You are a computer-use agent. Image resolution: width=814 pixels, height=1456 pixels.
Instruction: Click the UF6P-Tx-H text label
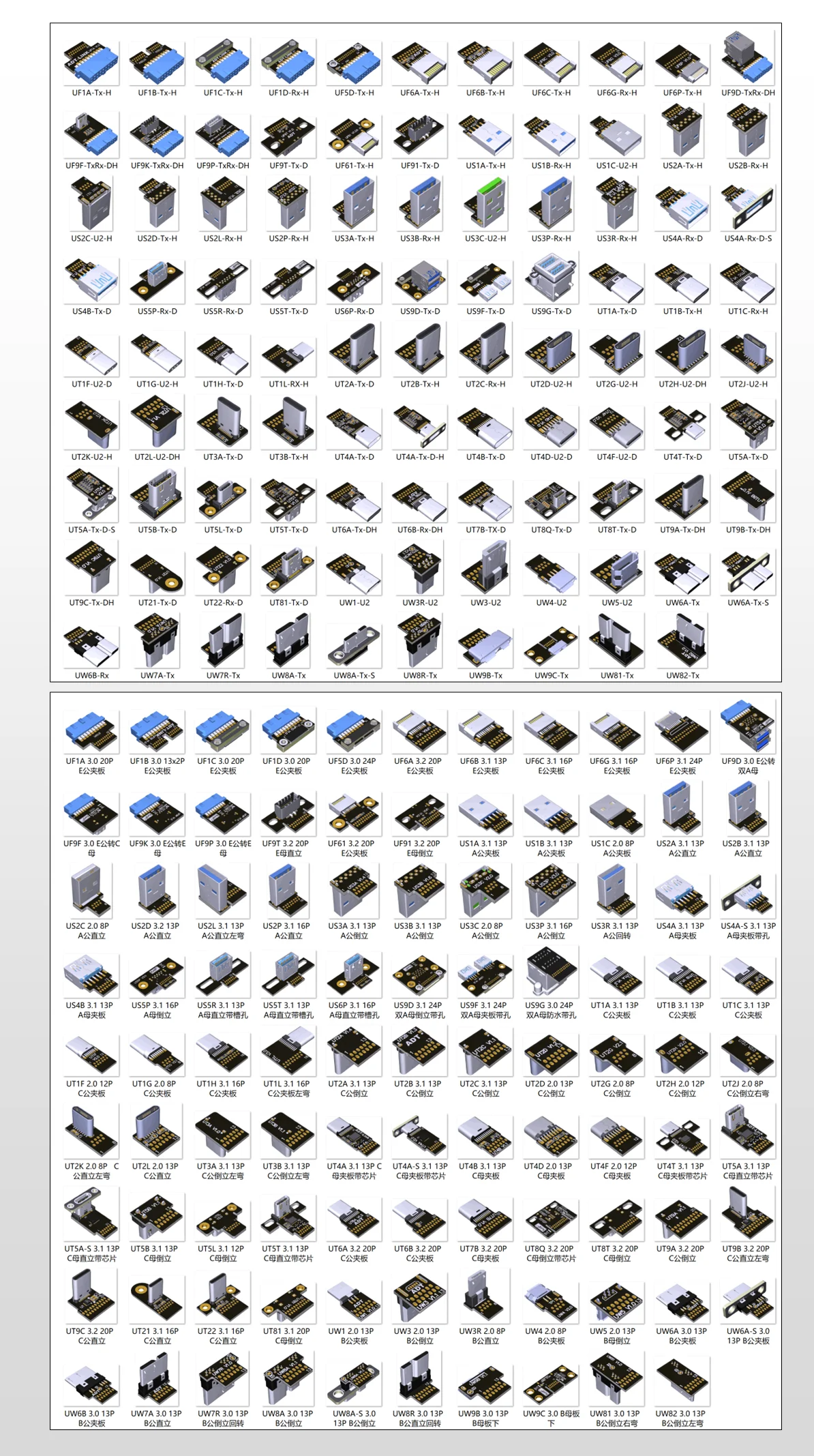click(x=682, y=93)
